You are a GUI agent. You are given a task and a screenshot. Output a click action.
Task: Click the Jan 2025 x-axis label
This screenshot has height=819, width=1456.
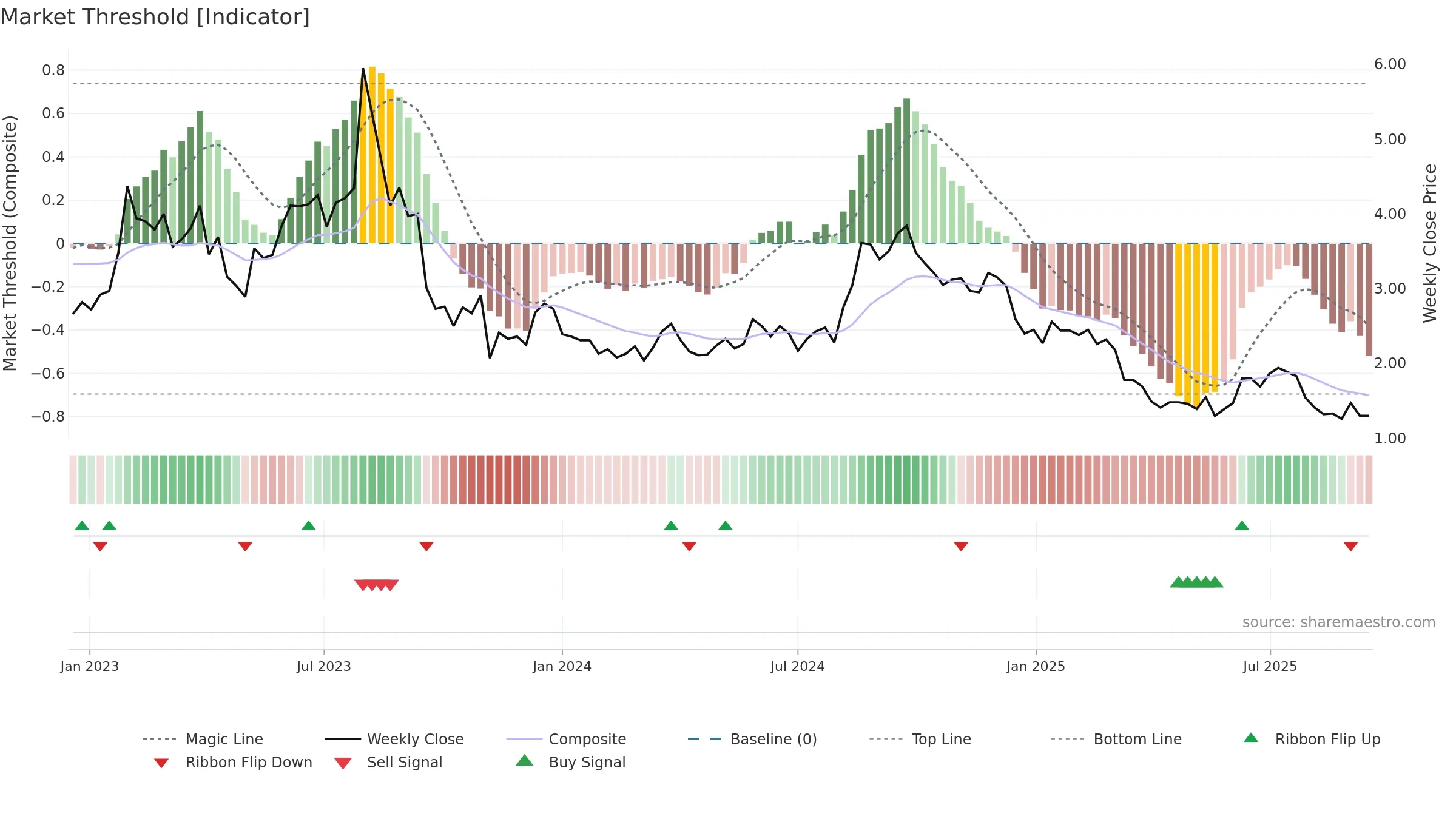point(1036,666)
